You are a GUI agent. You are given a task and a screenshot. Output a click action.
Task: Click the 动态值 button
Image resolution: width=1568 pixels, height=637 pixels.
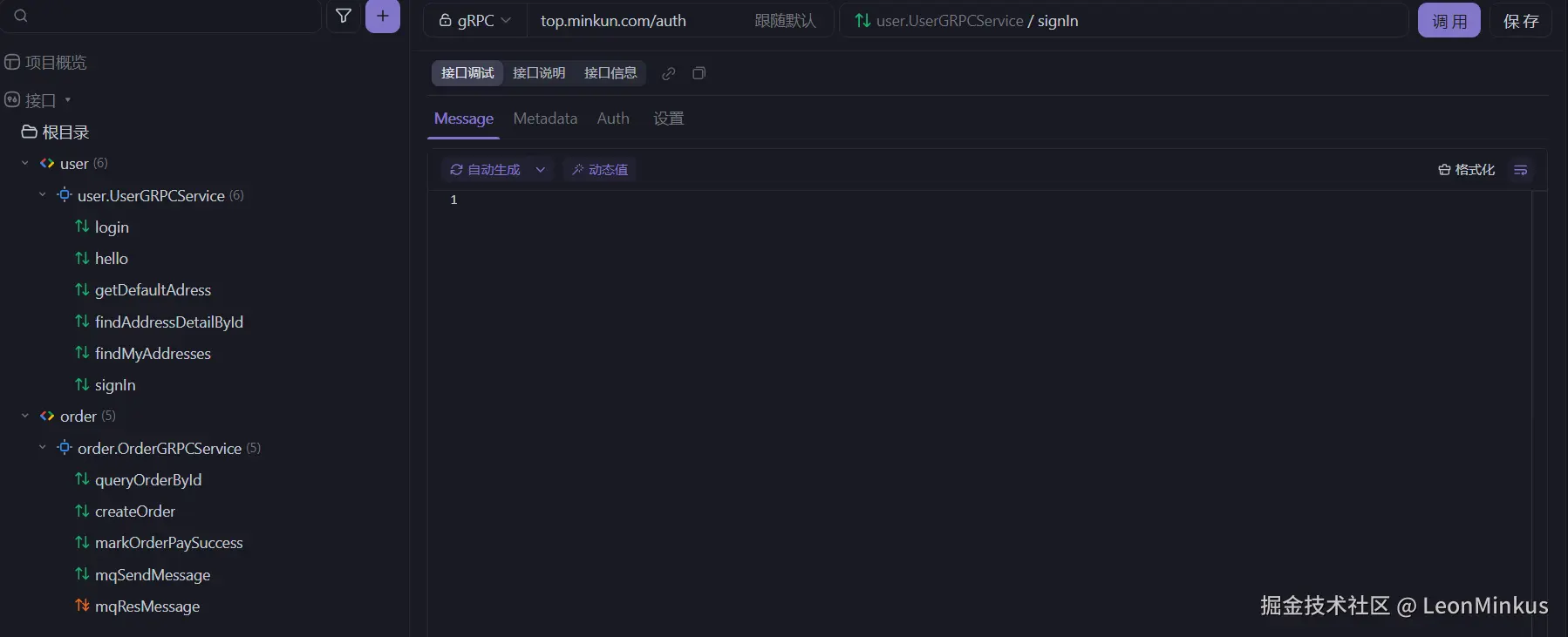(600, 170)
